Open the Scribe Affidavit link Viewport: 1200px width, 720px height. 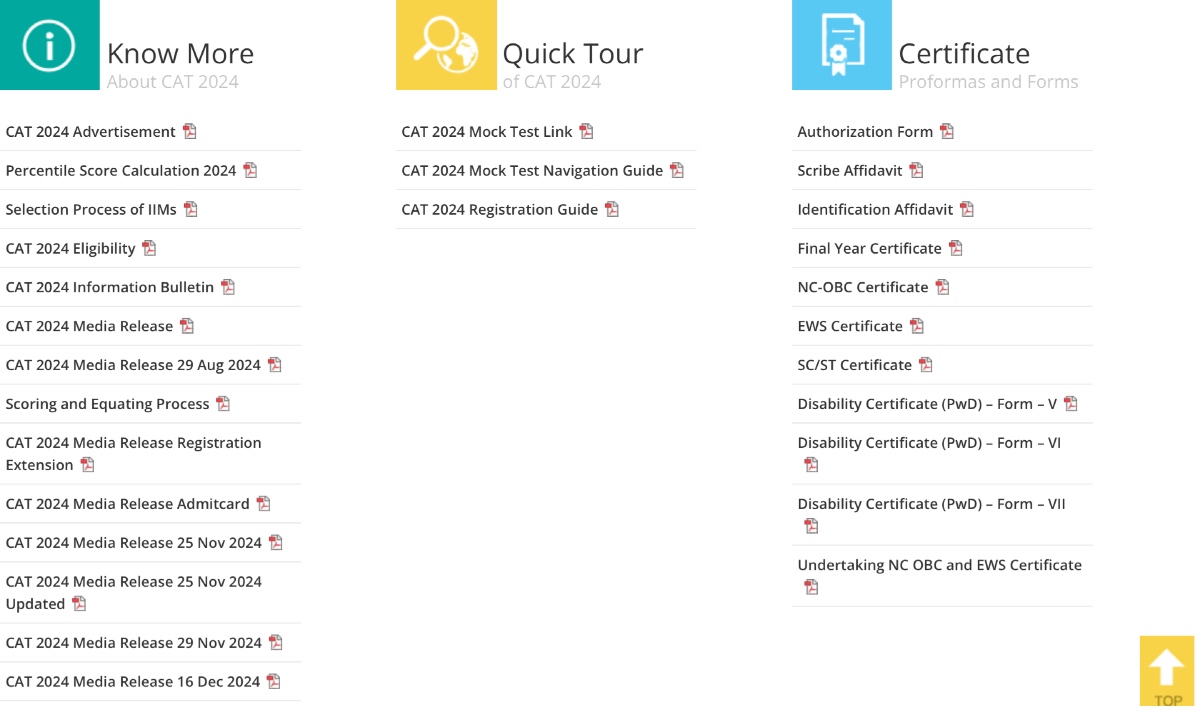[850, 171]
